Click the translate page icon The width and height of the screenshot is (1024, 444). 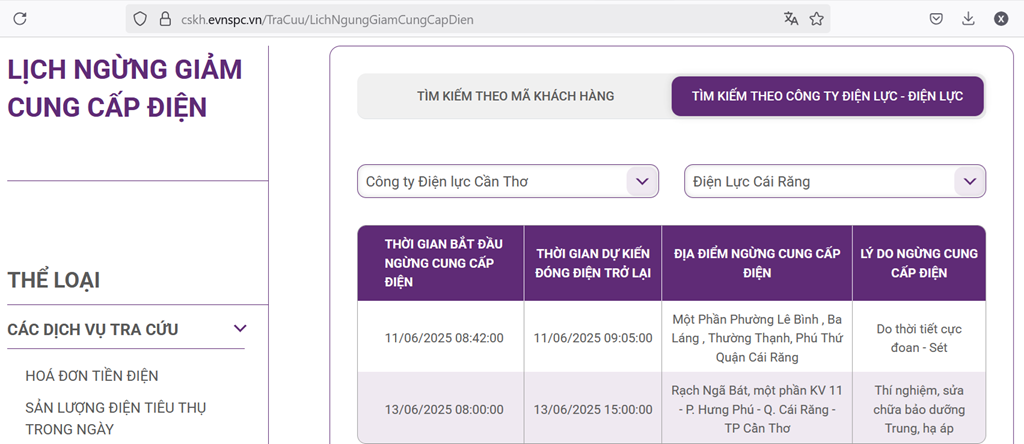pyautogui.click(x=791, y=18)
